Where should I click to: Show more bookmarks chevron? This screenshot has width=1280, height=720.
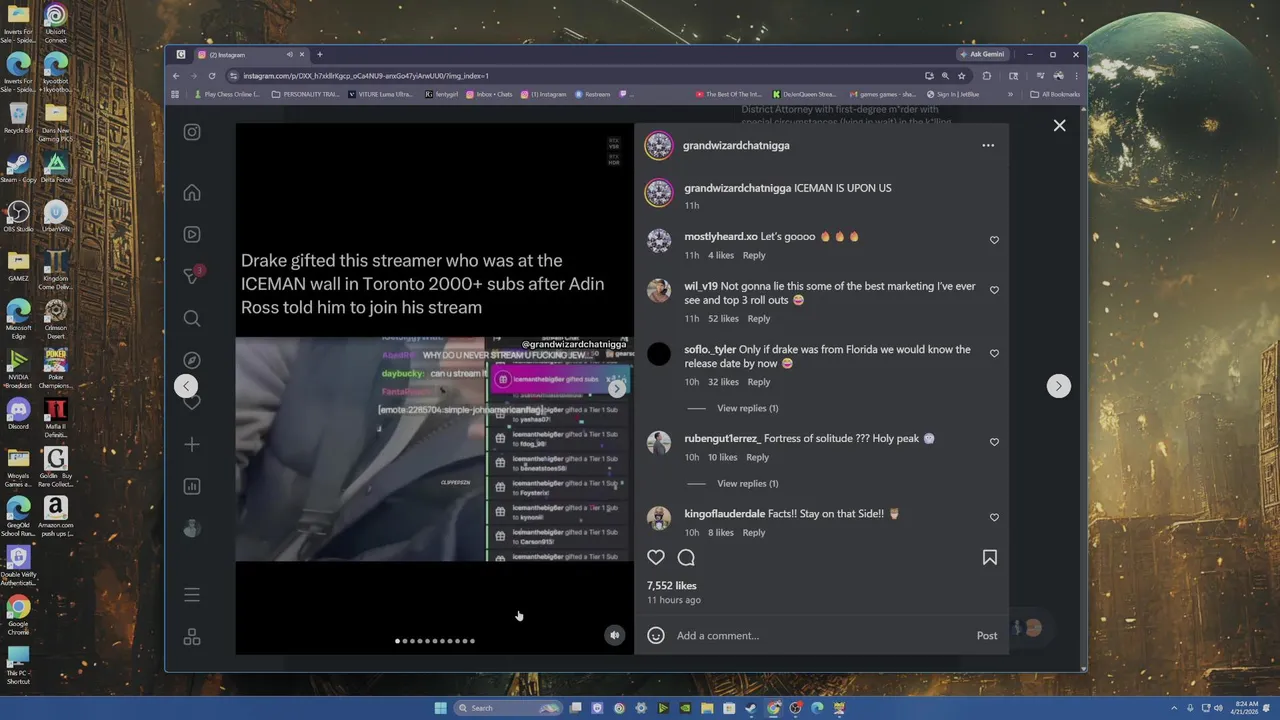point(1010,95)
